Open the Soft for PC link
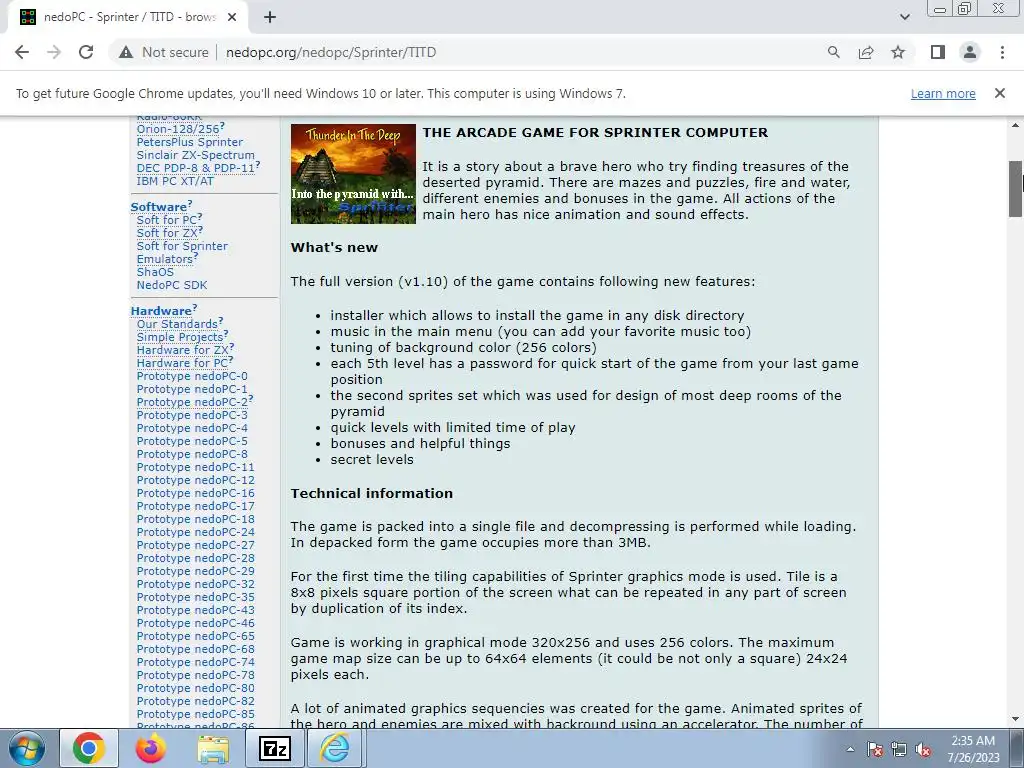 click(x=167, y=220)
